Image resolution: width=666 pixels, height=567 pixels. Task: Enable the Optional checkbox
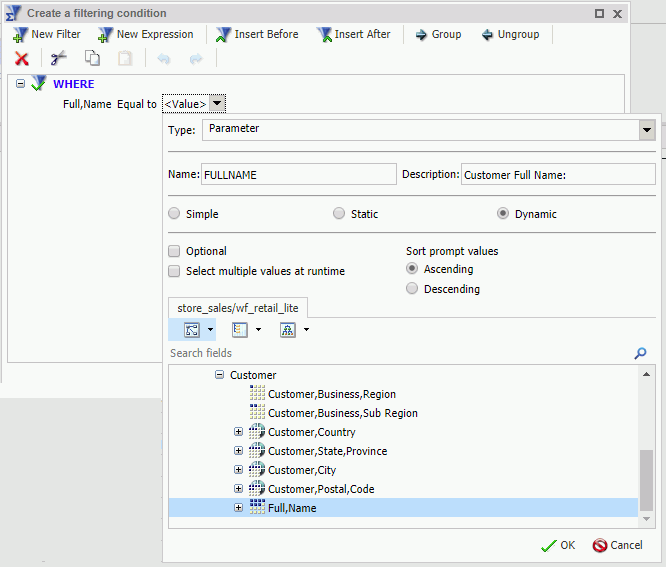pyautogui.click(x=175, y=251)
